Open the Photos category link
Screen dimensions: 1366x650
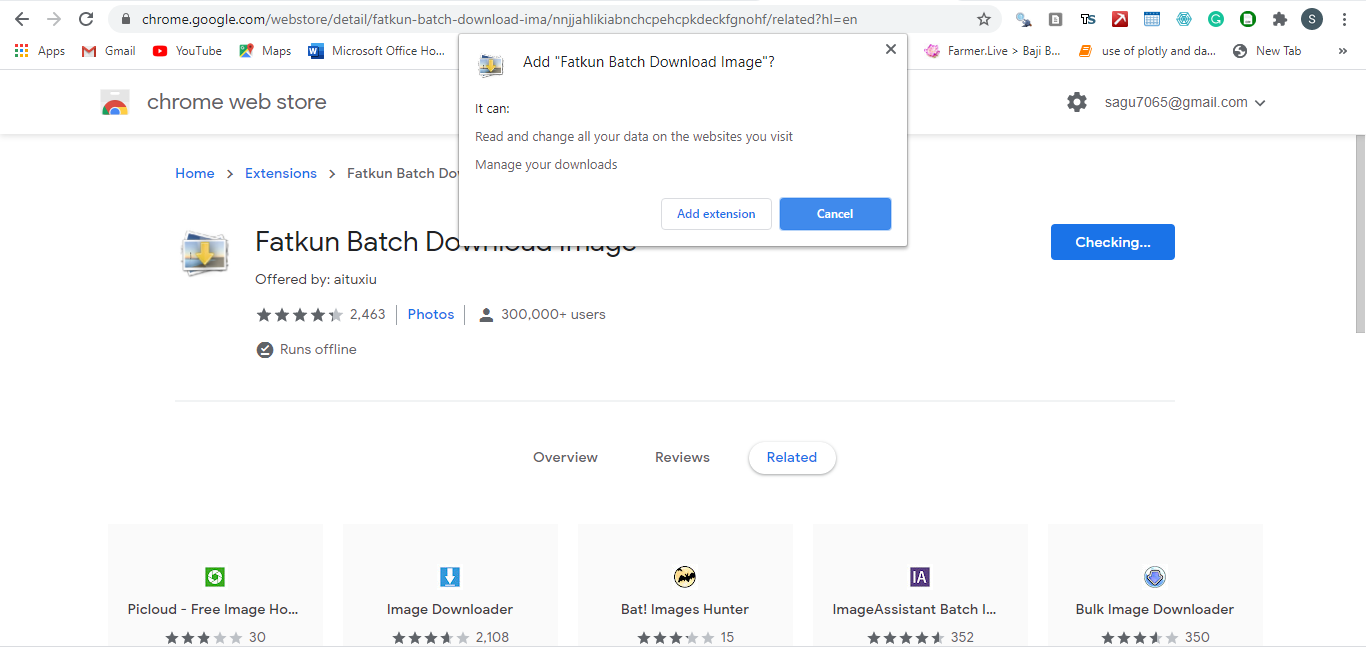(431, 314)
